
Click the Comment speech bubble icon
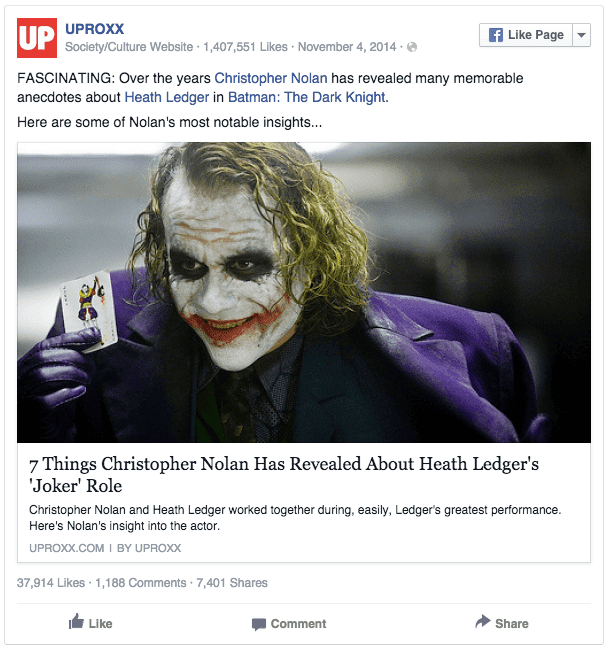[259, 624]
